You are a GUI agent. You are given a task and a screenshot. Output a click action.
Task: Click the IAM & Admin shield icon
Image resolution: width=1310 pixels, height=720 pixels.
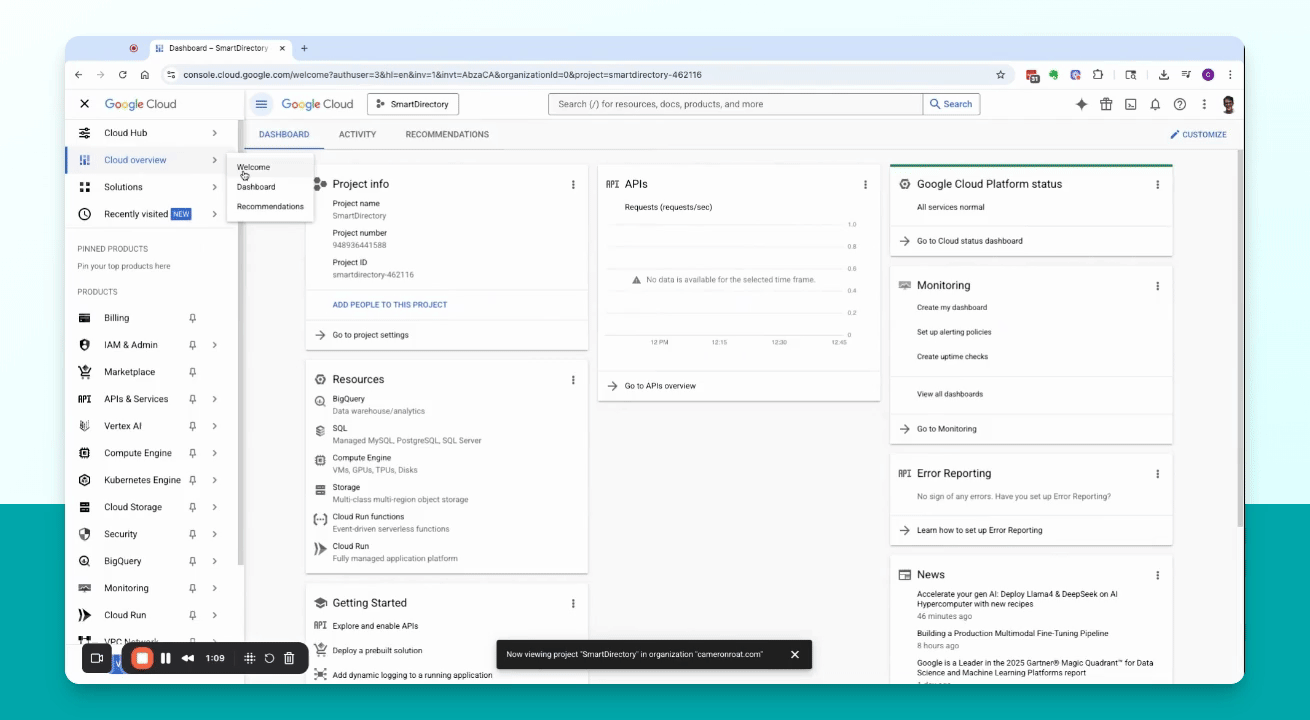pos(85,345)
